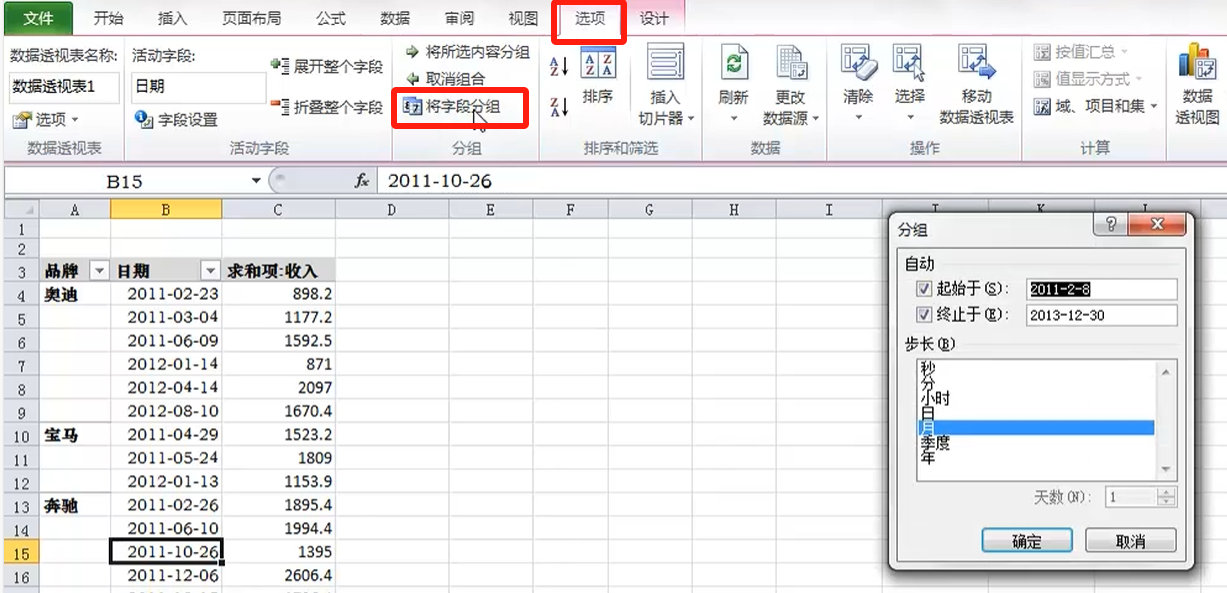Click the 插入切片器 insert slicer icon
Viewport: 1227px width, 593px height.
click(665, 62)
